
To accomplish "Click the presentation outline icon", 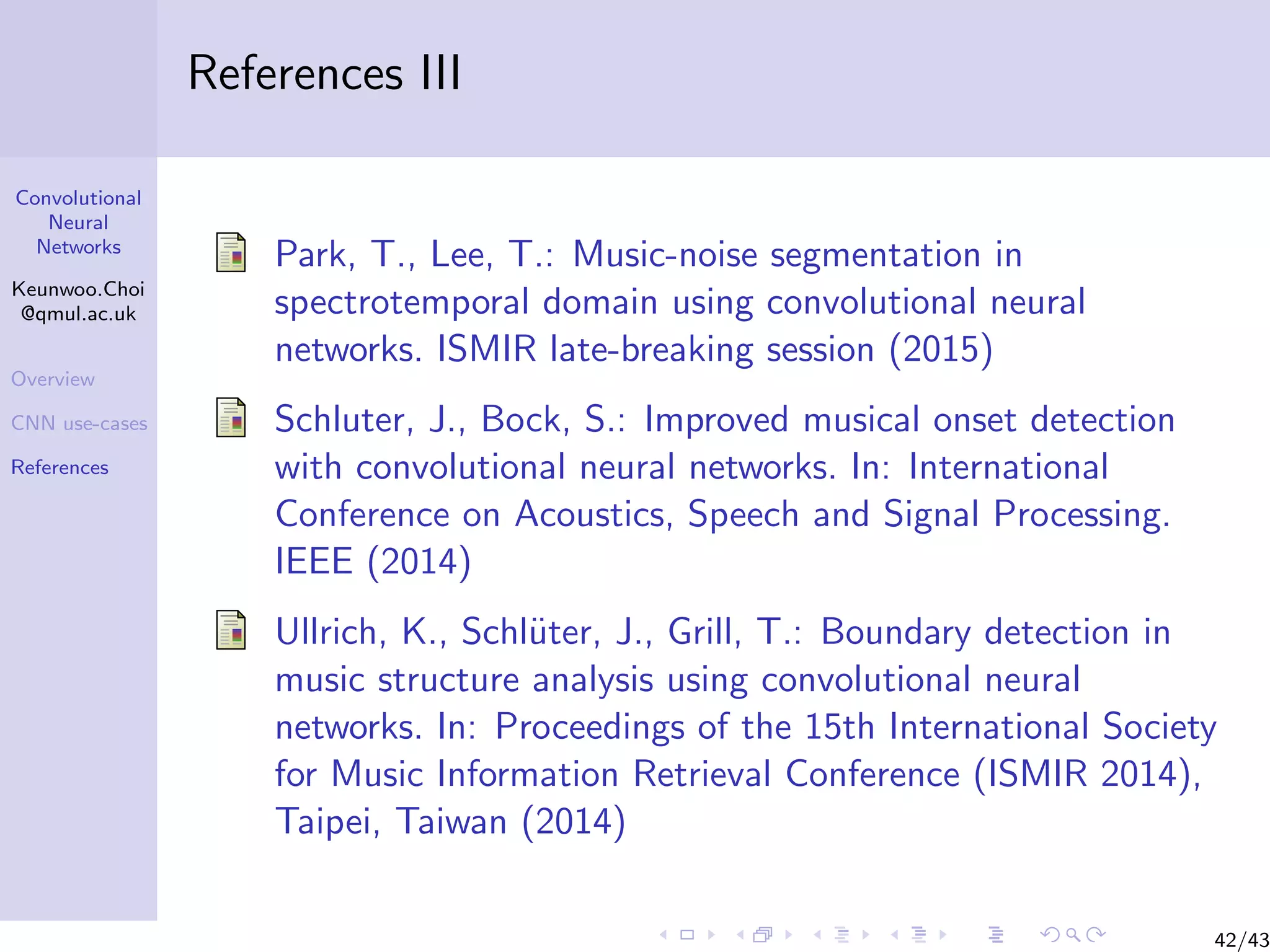I will [x=996, y=935].
